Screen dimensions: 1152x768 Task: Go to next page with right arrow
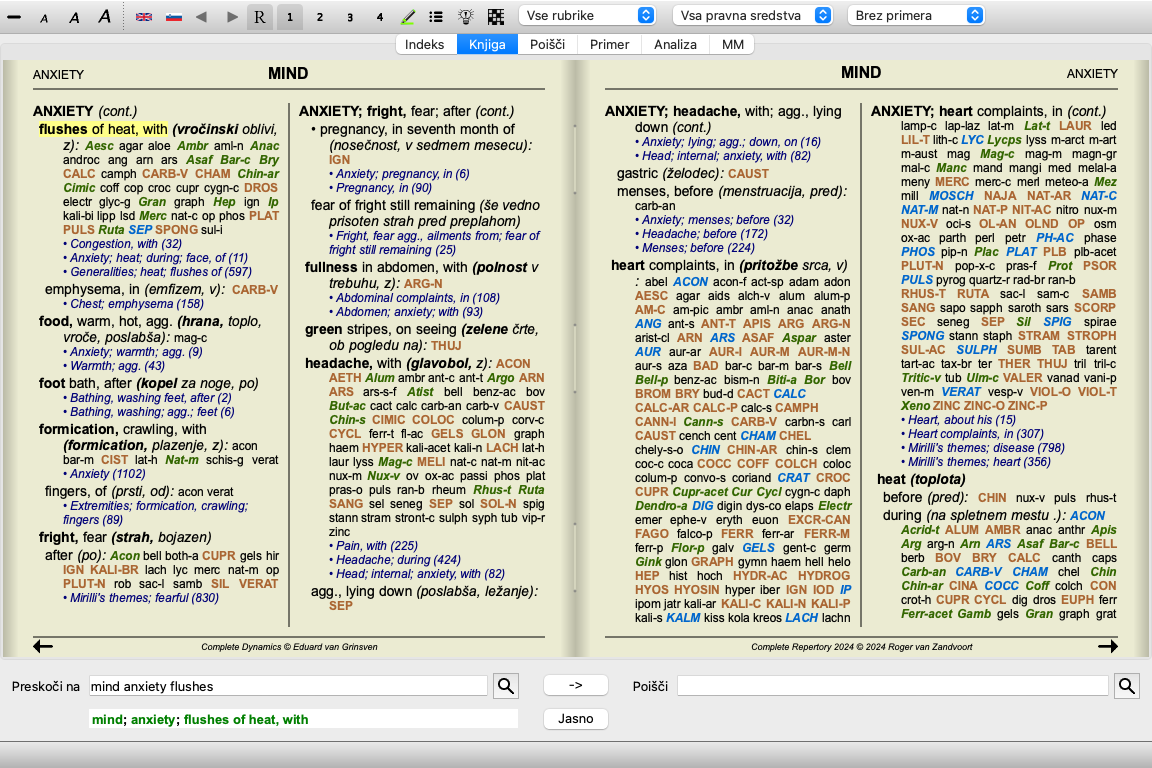coord(1107,647)
